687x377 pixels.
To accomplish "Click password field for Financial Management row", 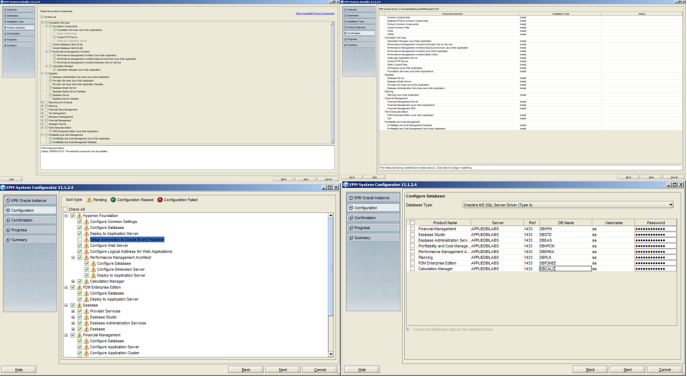I will [655, 229].
